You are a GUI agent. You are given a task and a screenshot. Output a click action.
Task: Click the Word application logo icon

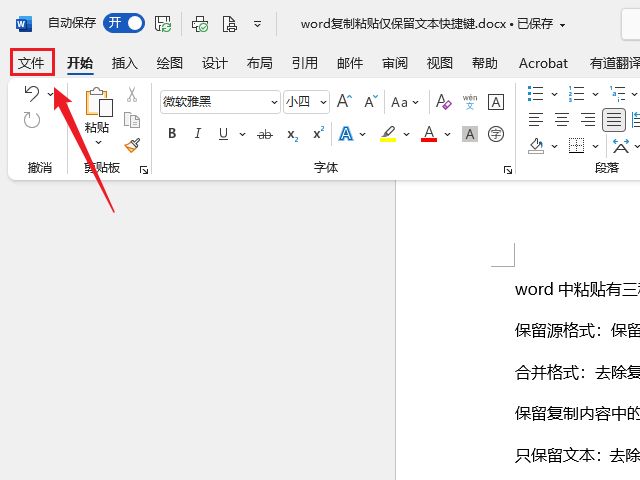[24, 24]
